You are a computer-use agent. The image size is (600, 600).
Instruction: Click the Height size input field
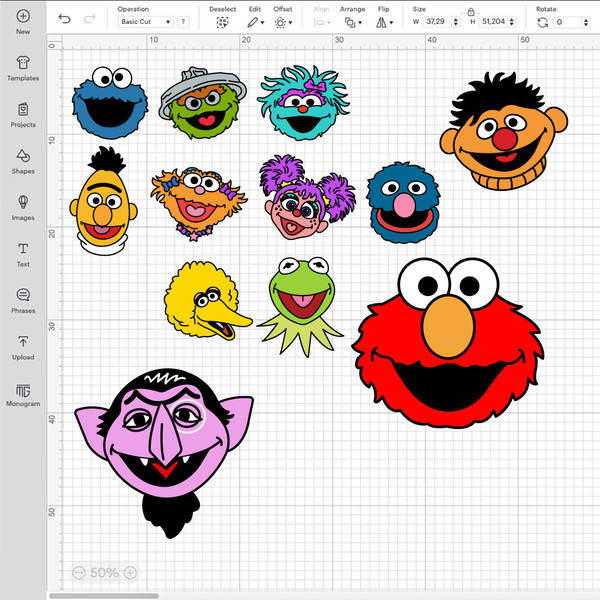(493, 22)
